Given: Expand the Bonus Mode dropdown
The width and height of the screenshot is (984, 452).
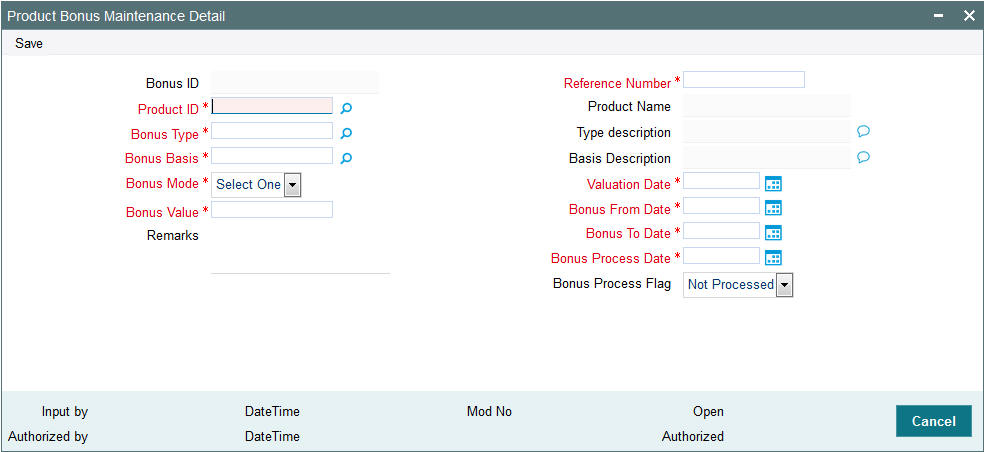Looking at the screenshot, I should [x=292, y=185].
